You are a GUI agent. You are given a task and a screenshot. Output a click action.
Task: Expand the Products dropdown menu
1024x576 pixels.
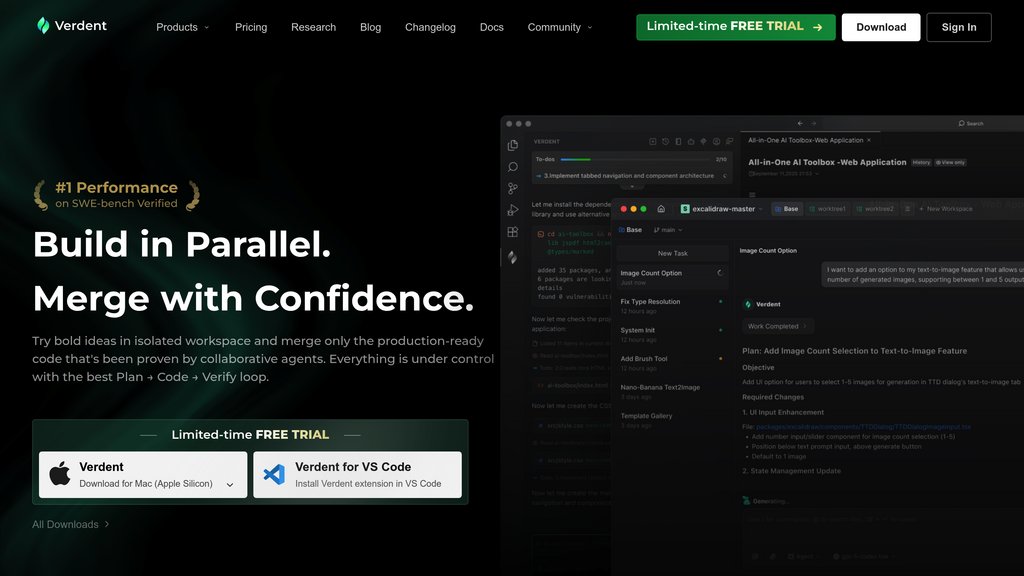coord(182,27)
